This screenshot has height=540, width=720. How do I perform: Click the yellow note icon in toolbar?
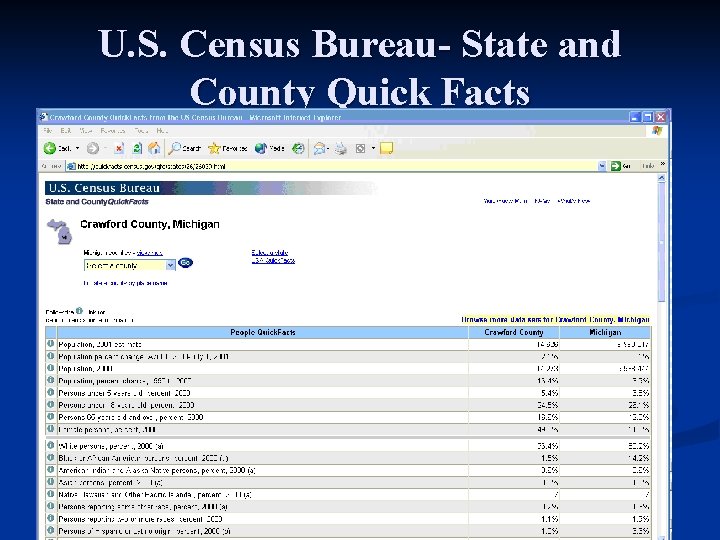point(386,148)
